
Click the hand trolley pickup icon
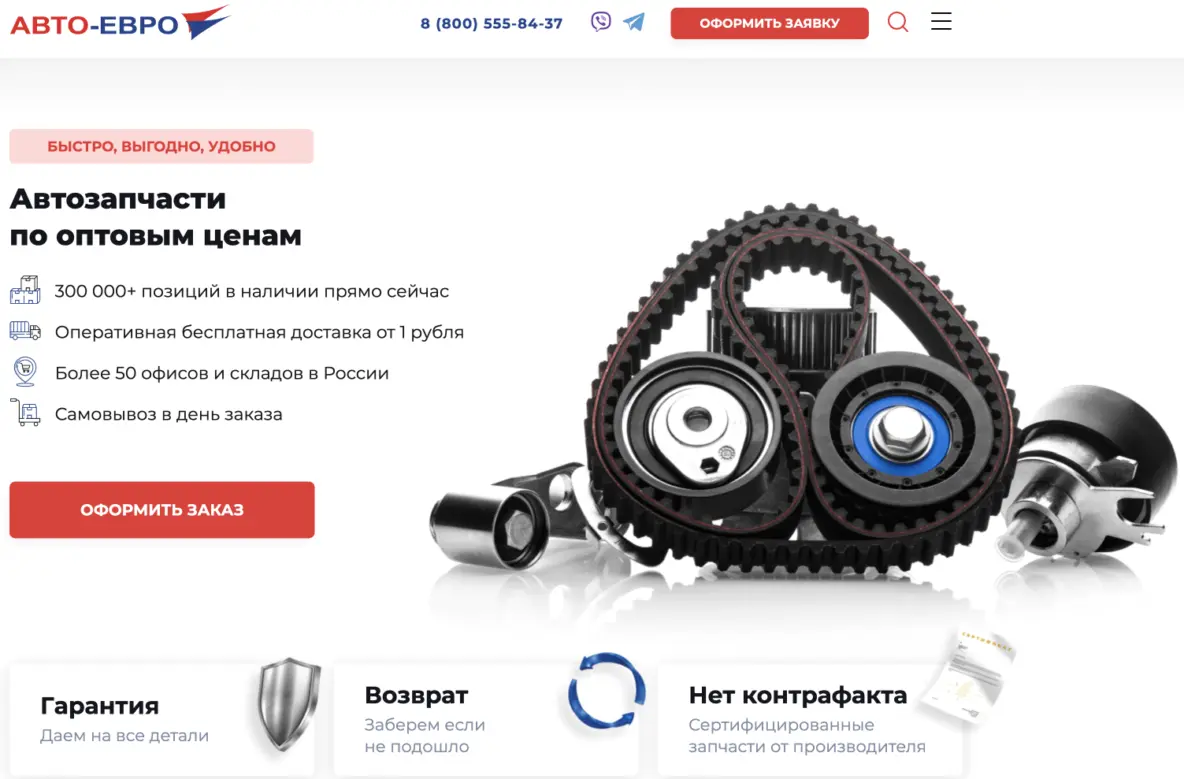tap(25, 413)
